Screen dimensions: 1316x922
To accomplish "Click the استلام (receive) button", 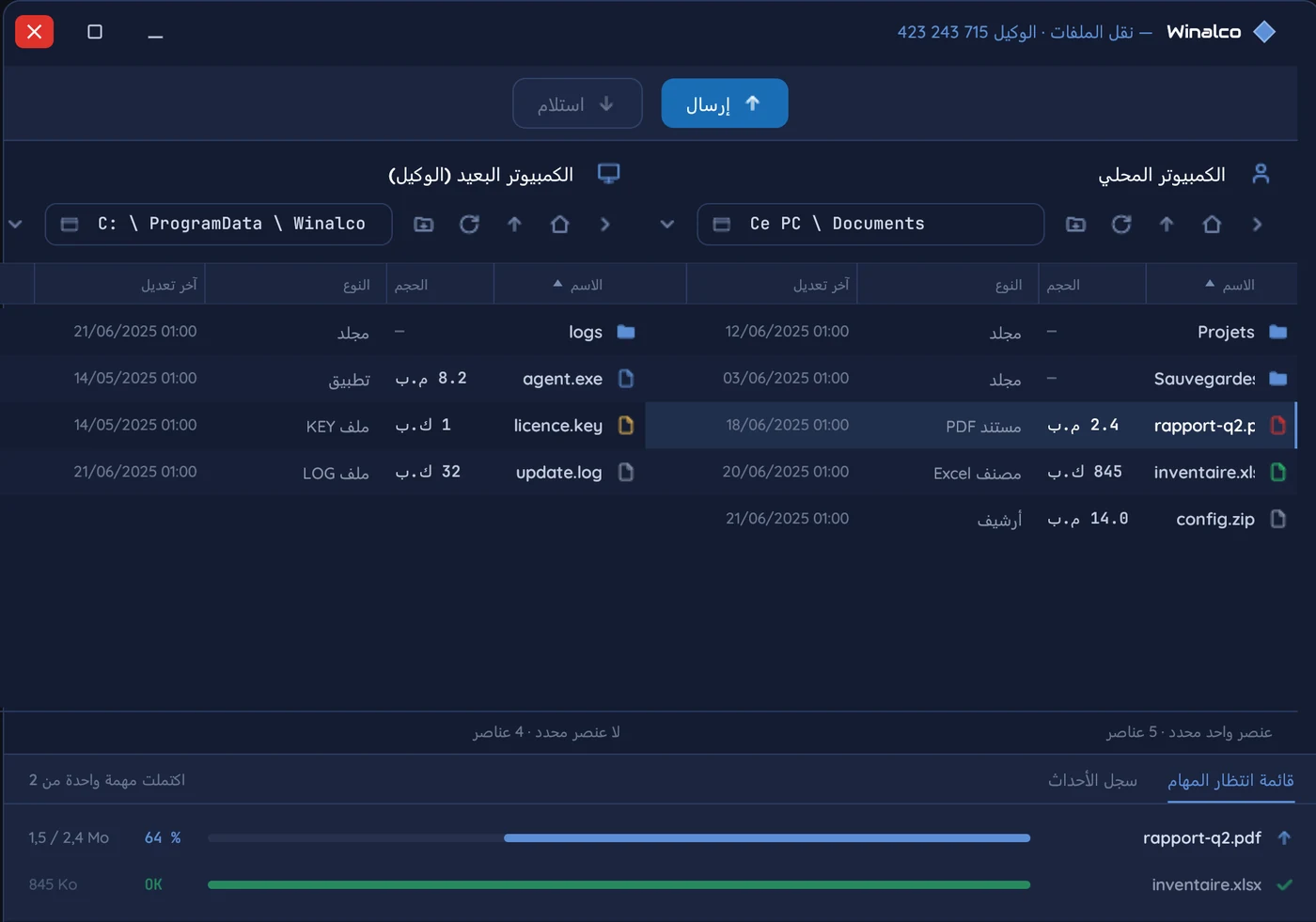I will pos(577,103).
